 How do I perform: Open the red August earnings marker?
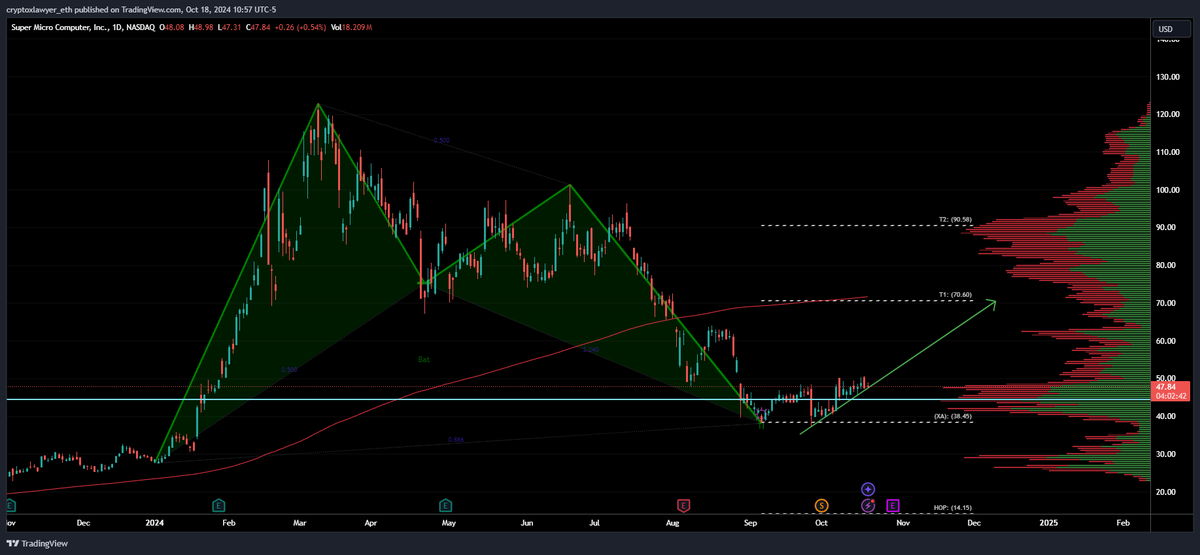684,505
